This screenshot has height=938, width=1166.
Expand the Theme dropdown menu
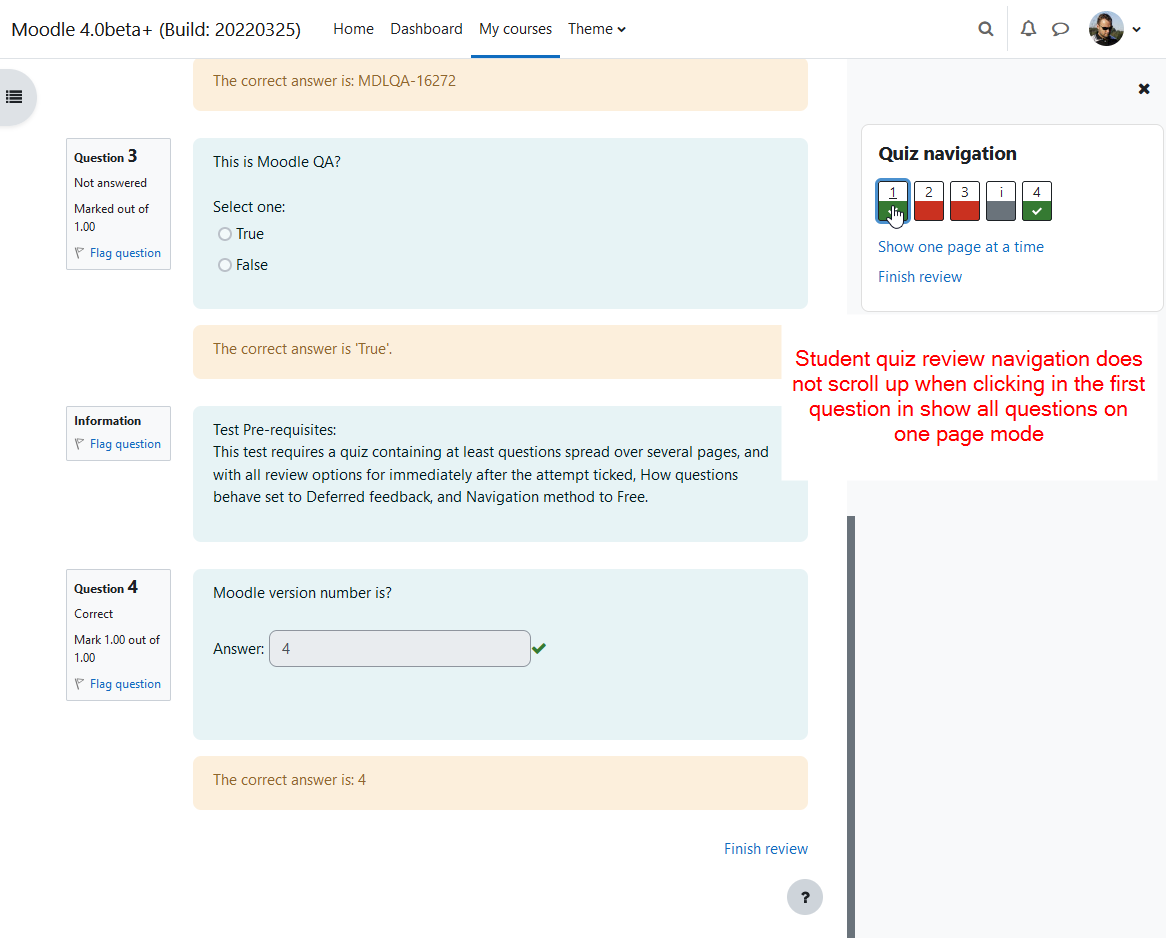596,29
